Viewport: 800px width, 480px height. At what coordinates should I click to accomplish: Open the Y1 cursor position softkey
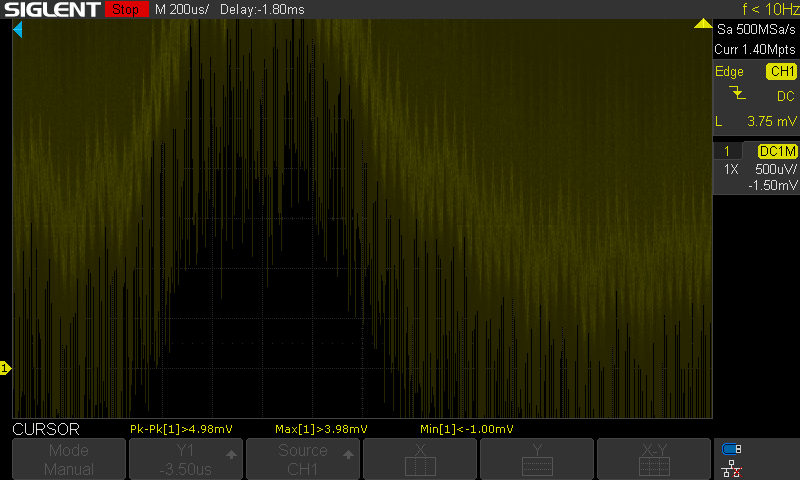186,459
